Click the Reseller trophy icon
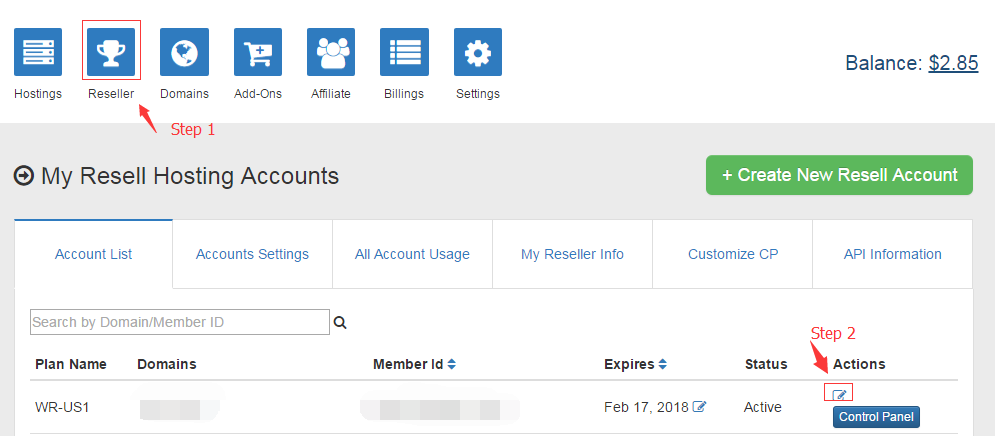This screenshot has height=436, width=995. click(x=111, y=52)
